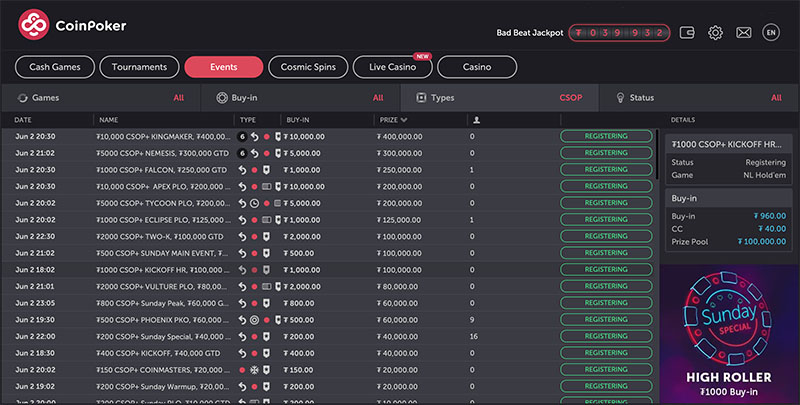Open the wallet icon in header

pyautogui.click(x=688, y=32)
